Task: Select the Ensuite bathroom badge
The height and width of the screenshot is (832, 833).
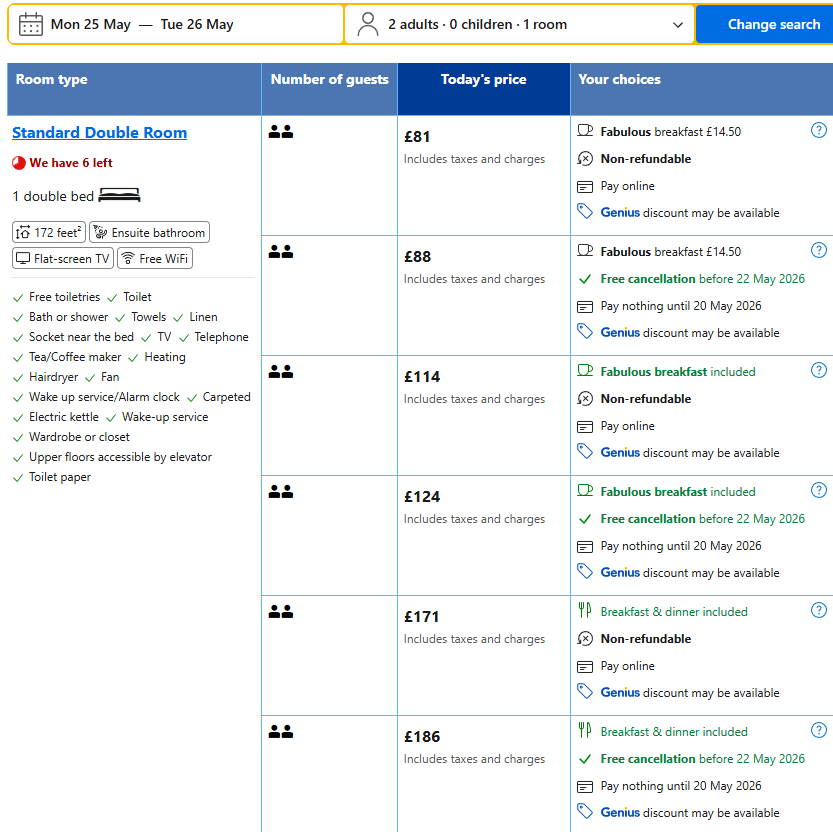Action: (149, 232)
